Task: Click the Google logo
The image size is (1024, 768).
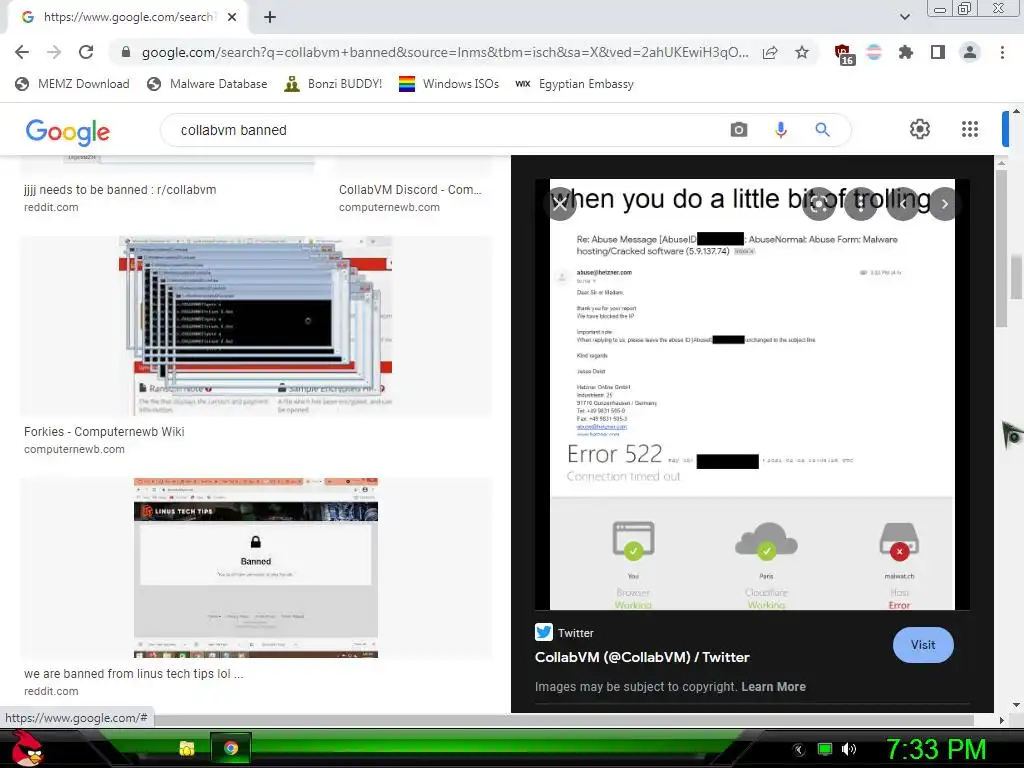Action: [68, 131]
